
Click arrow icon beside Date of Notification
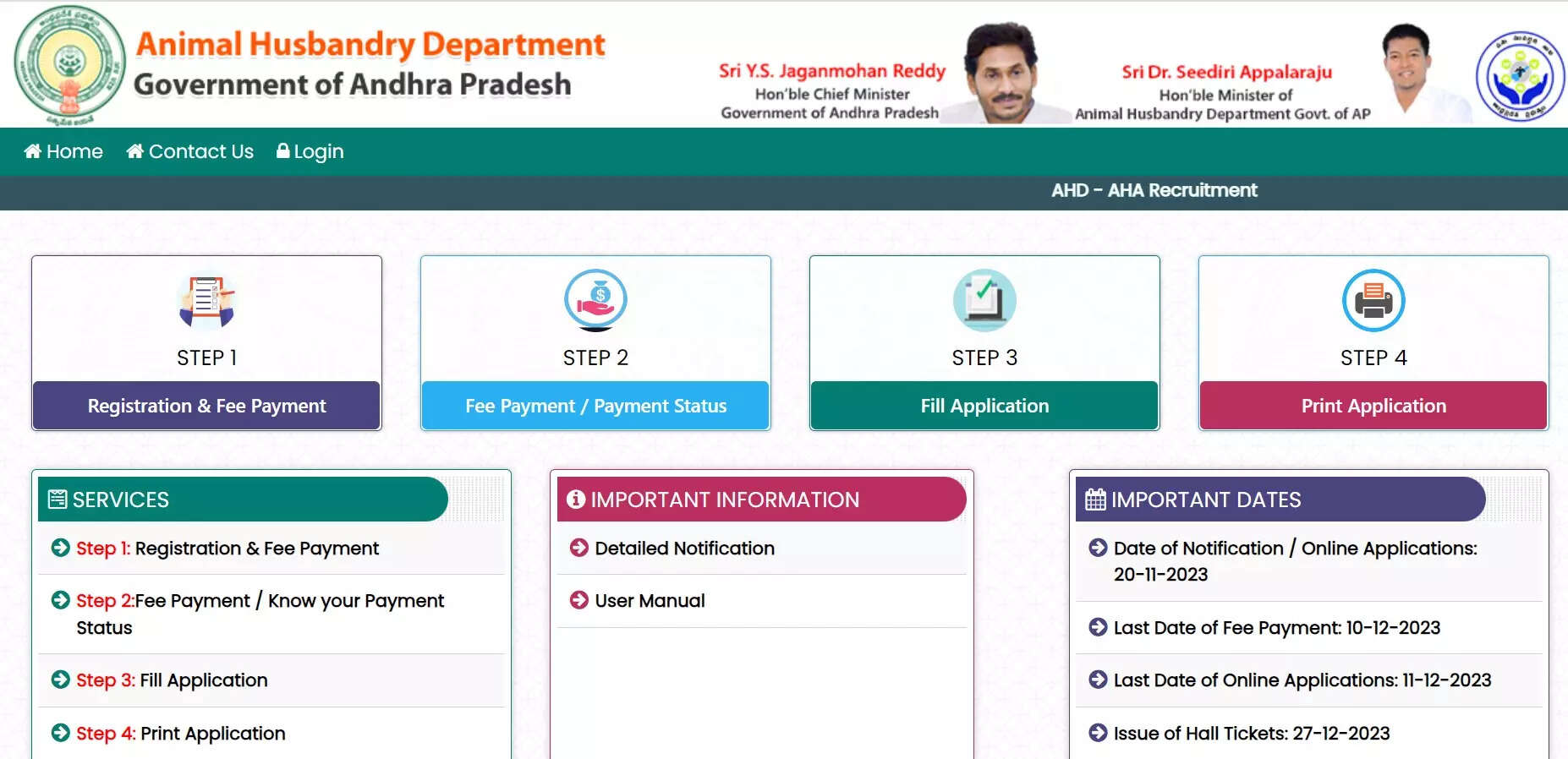[1098, 548]
